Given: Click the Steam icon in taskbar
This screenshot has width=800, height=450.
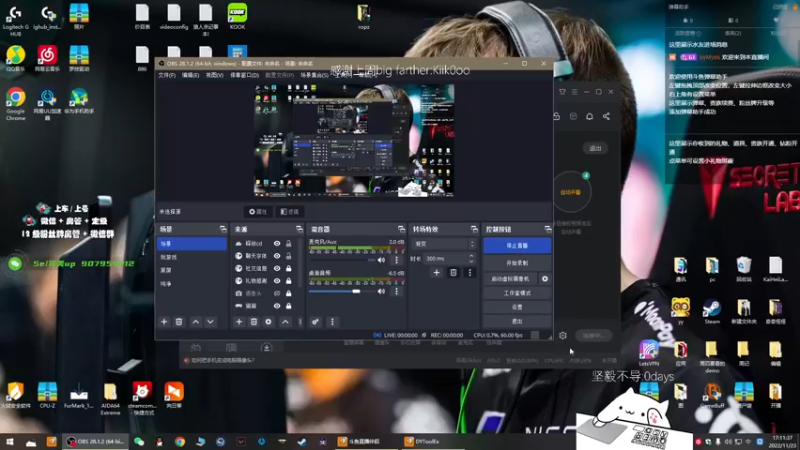Looking at the screenshot, I should pos(302,442).
